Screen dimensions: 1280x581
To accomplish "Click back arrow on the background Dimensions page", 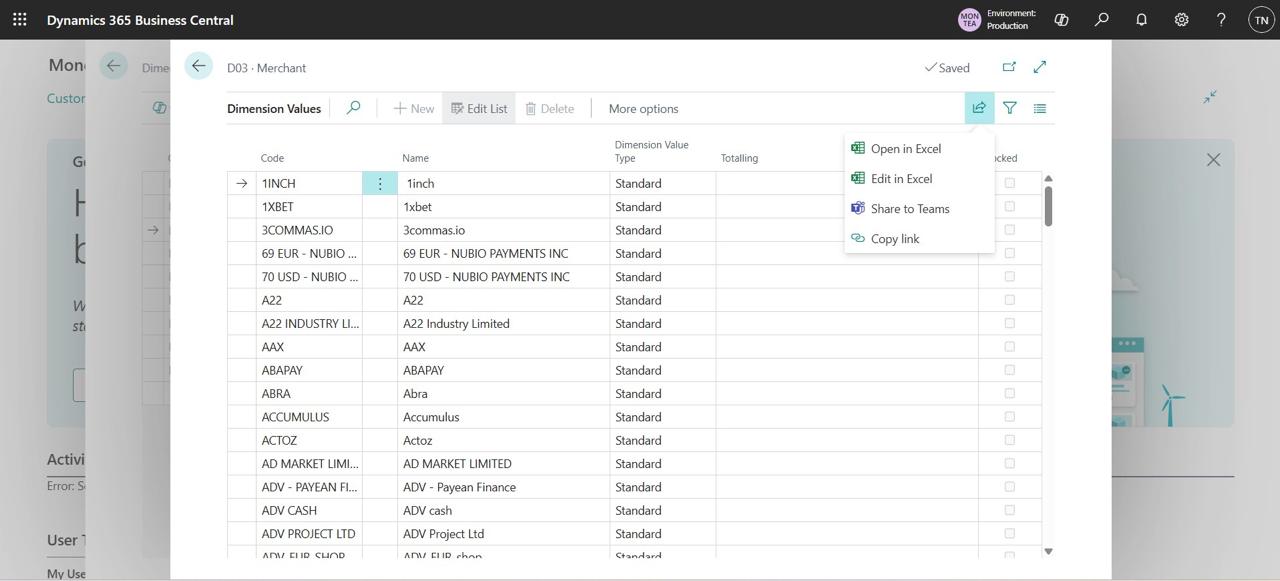I will [113, 66].
